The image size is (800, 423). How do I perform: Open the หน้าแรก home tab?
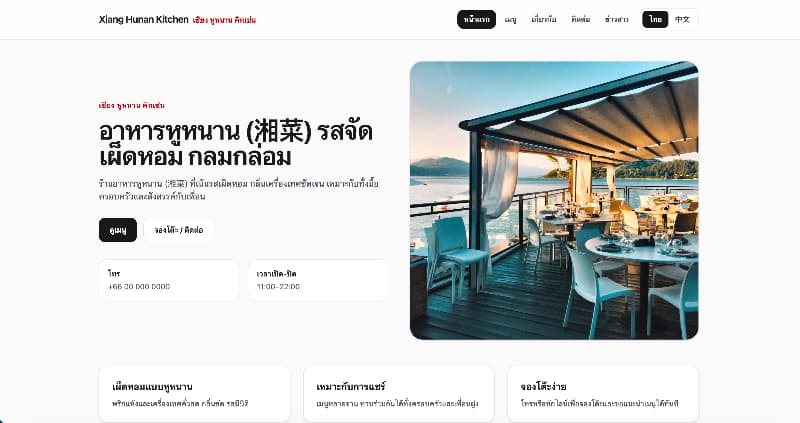476,19
